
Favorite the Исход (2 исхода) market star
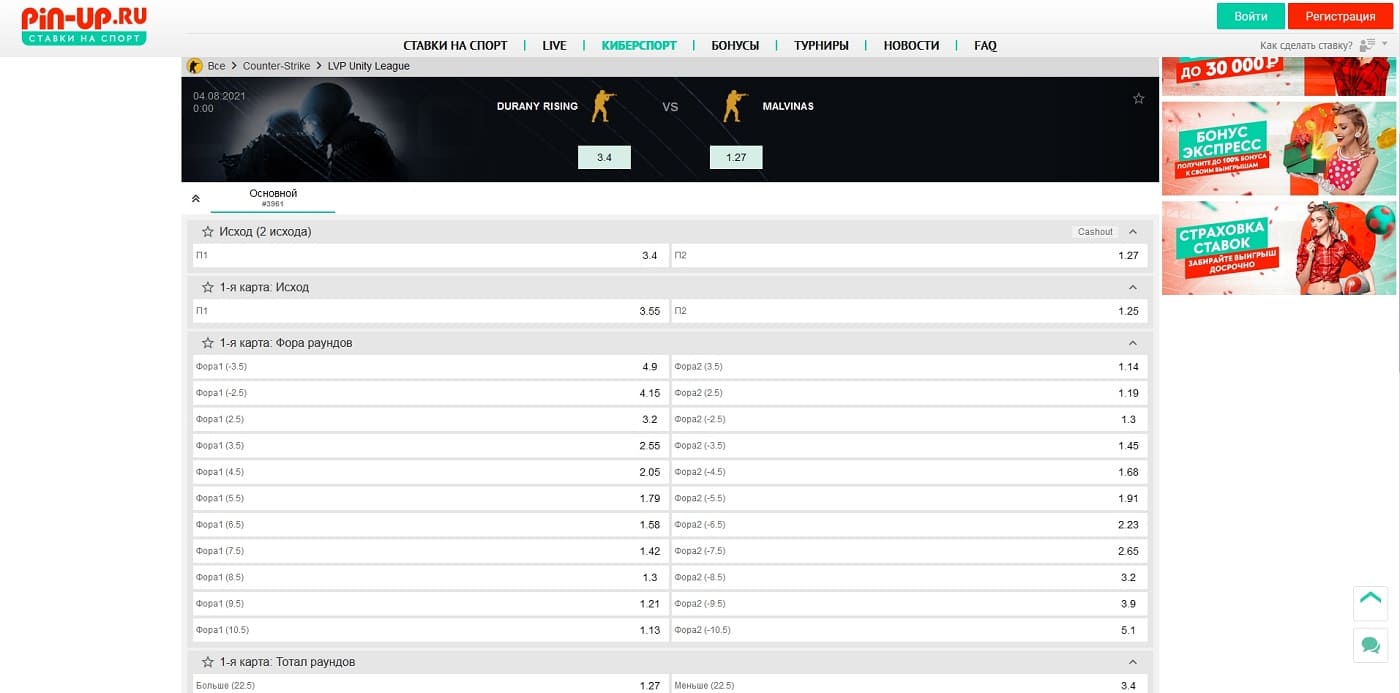(x=208, y=232)
